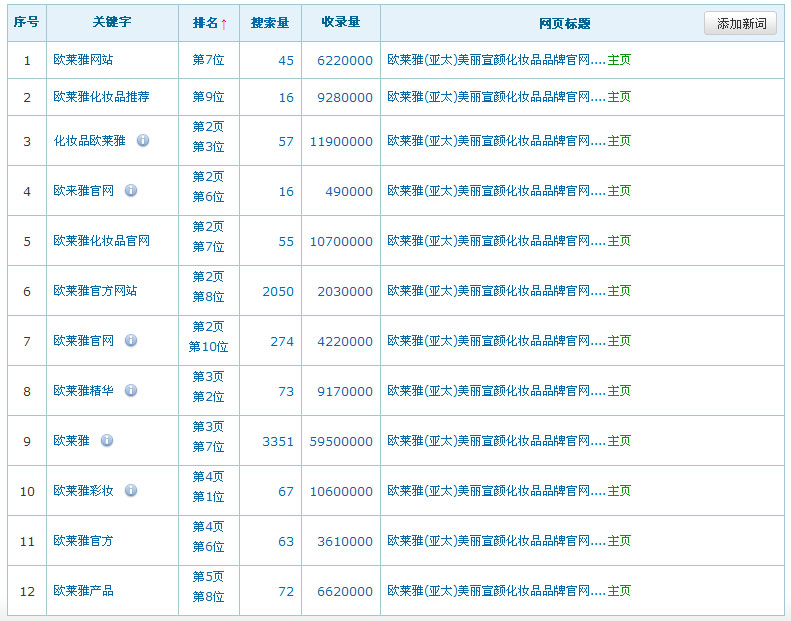Click the 欧莱雅官方网站 keyword link
Screen dimensions: 791x621
(x=95, y=291)
